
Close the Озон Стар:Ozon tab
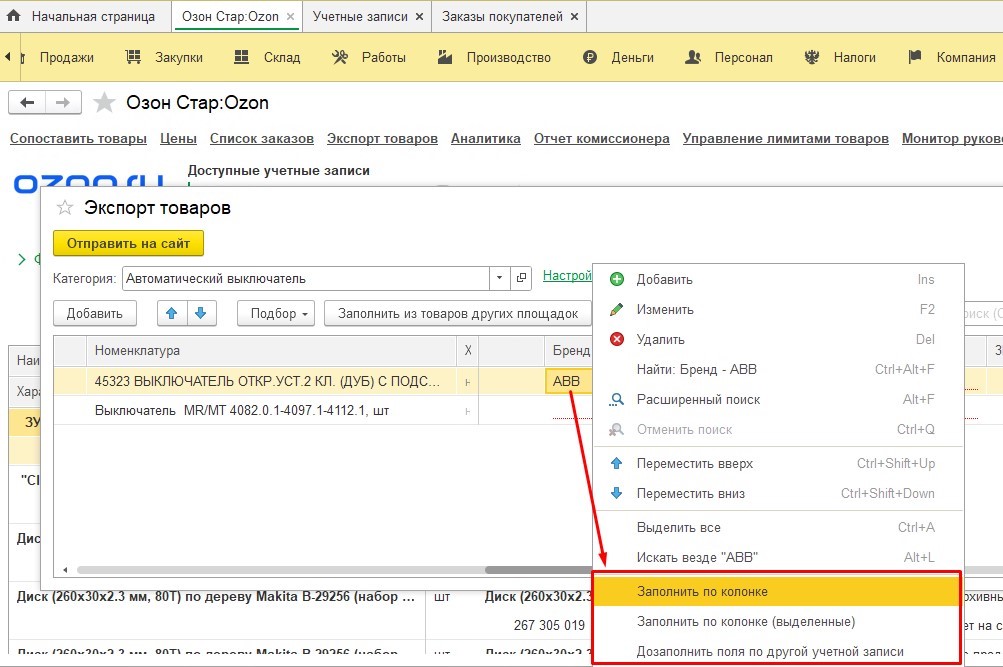coord(290,17)
